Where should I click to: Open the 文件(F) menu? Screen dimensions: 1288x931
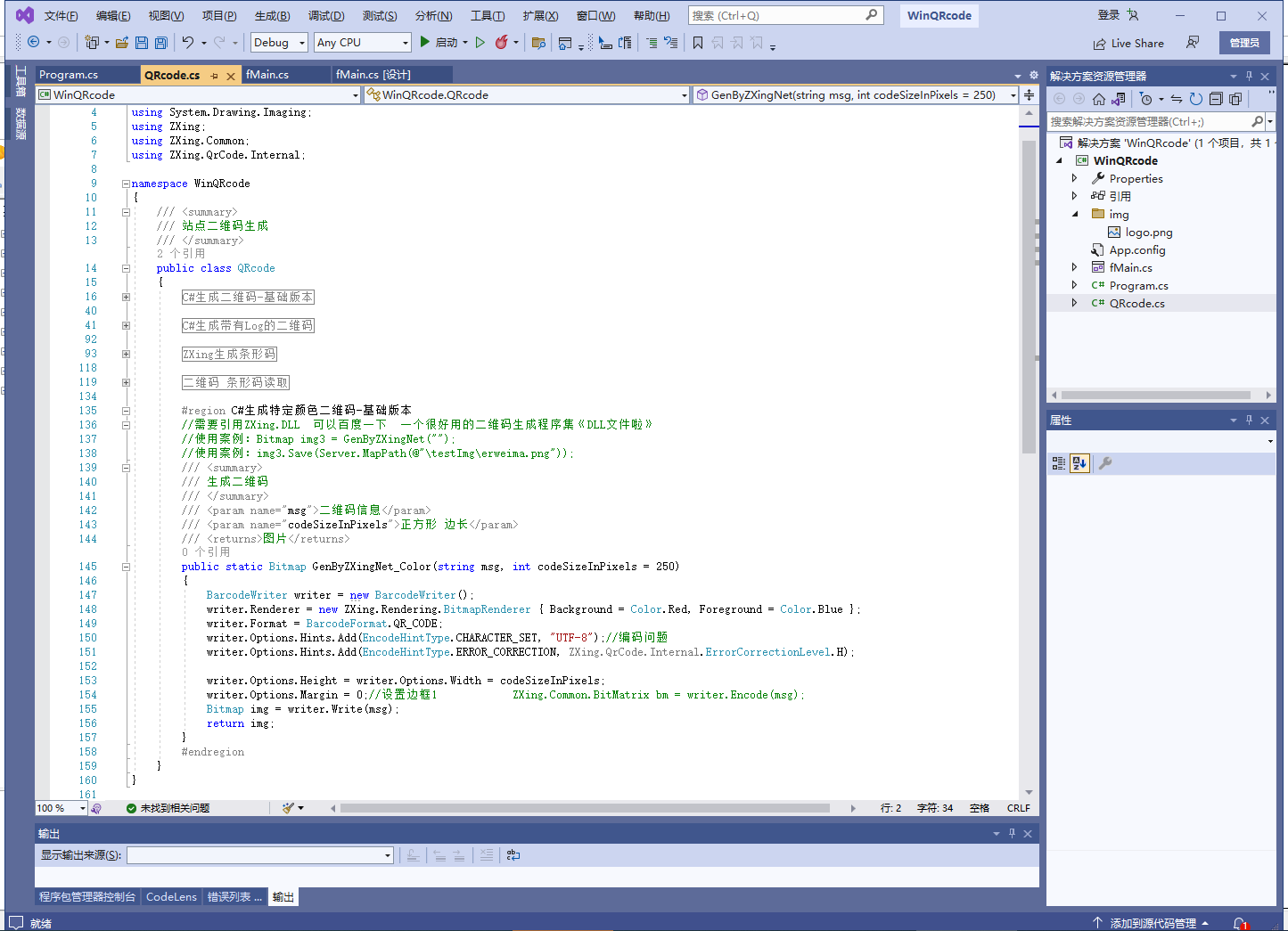pyautogui.click(x=61, y=16)
